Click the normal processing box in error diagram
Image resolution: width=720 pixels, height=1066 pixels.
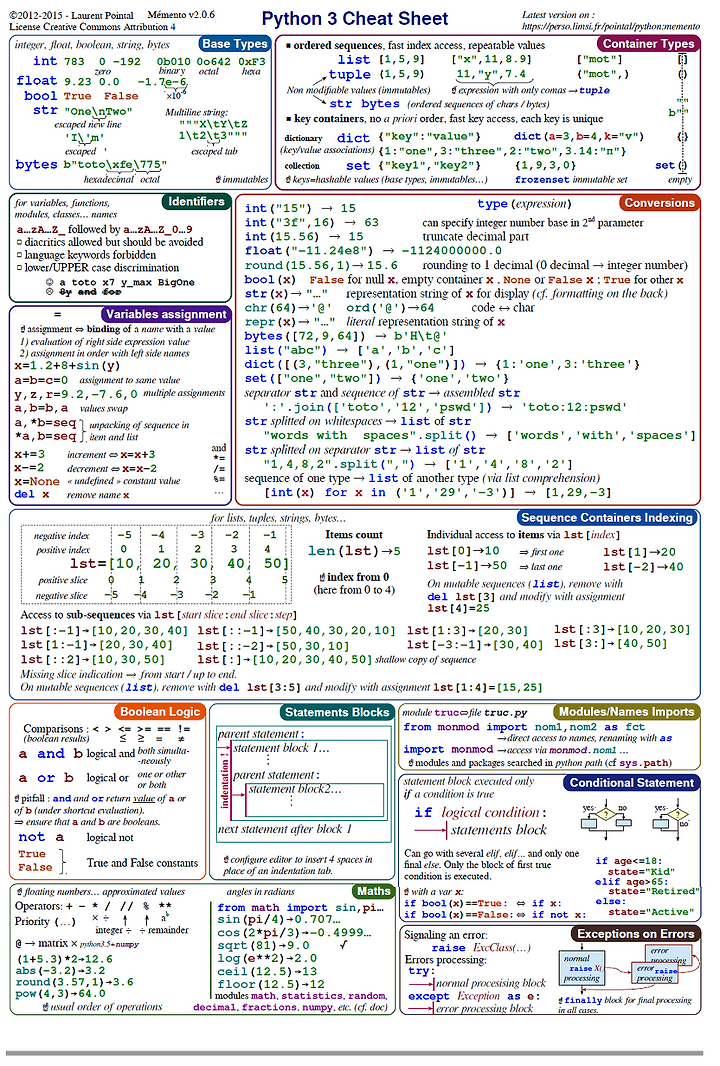(581, 968)
